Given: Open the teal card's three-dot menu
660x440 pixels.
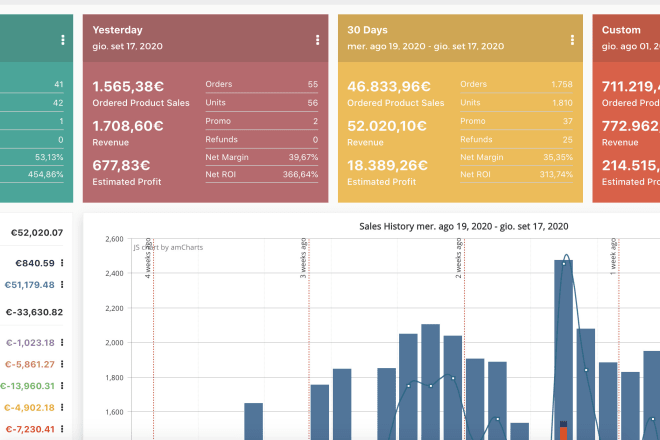Looking at the screenshot, I should point(63,40).
